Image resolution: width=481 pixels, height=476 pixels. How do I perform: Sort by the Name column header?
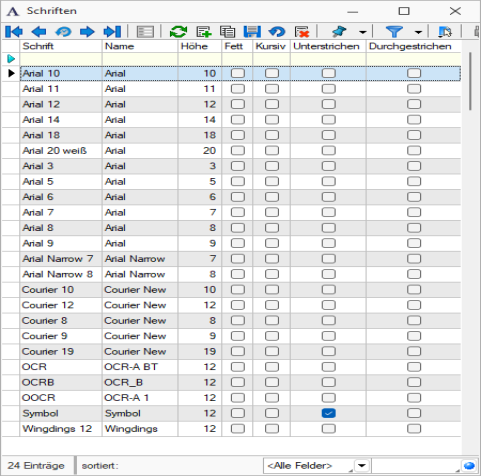[140, 46]
